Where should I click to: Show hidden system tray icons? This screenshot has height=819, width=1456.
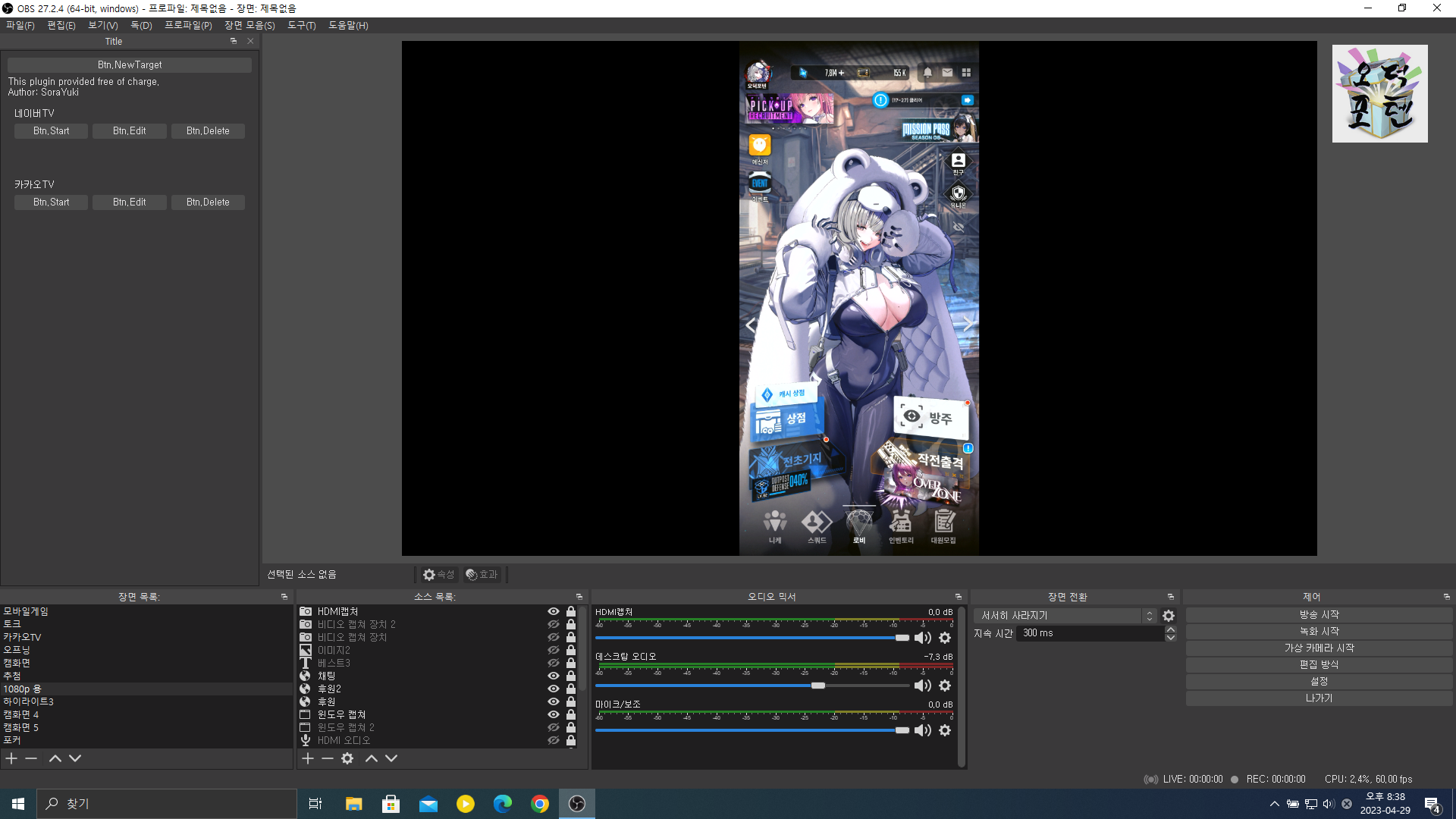[1274, 804]
